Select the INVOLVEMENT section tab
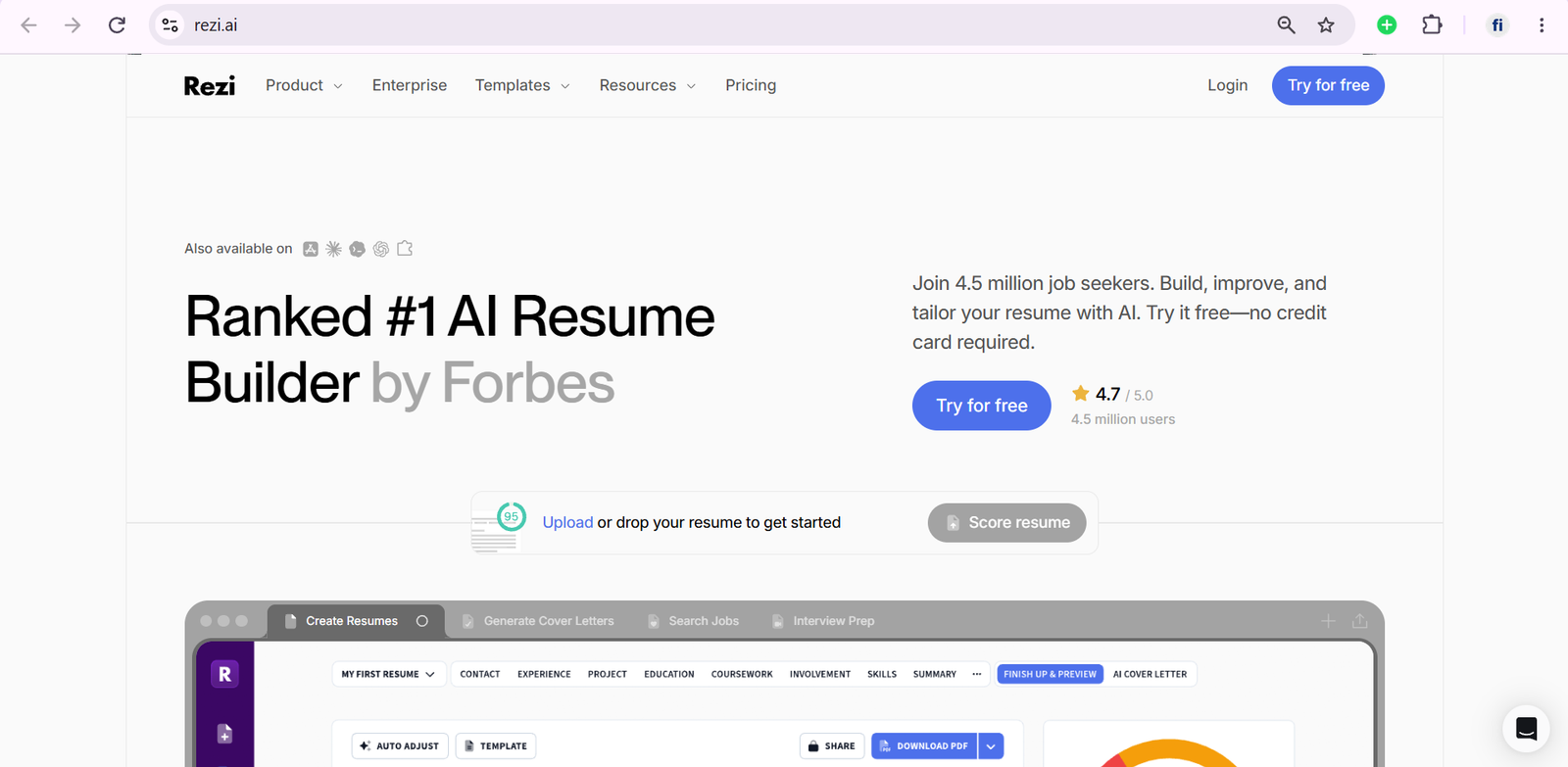The image size is (1568, 767). [820, 674]
